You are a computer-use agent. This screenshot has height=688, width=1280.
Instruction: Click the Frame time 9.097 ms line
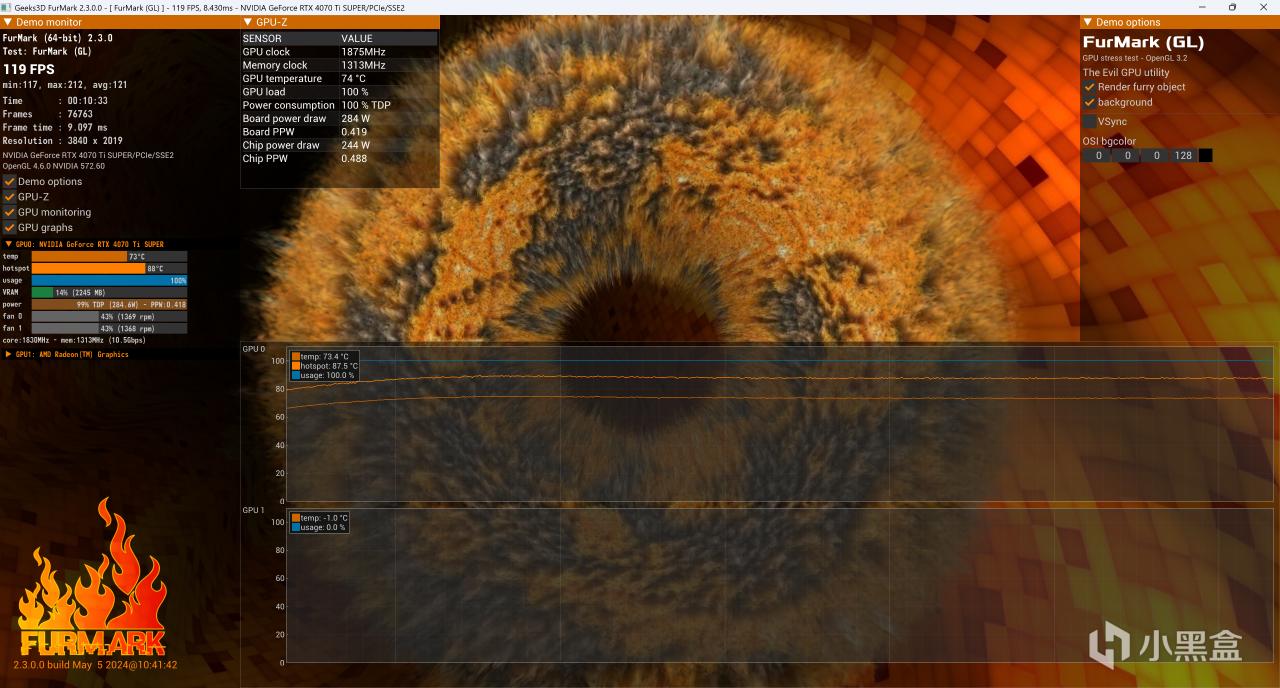[55, 127]
